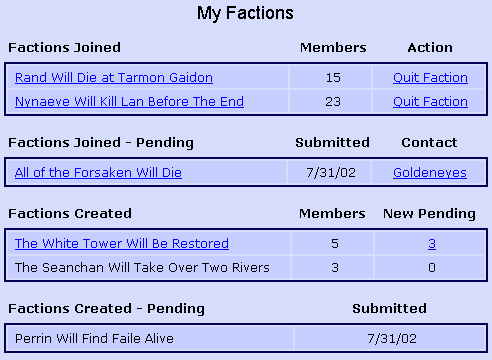Click the member count 15 cell
Viewport: 492px width, 360px height.
pyautogui.click(x=333, y=78)
